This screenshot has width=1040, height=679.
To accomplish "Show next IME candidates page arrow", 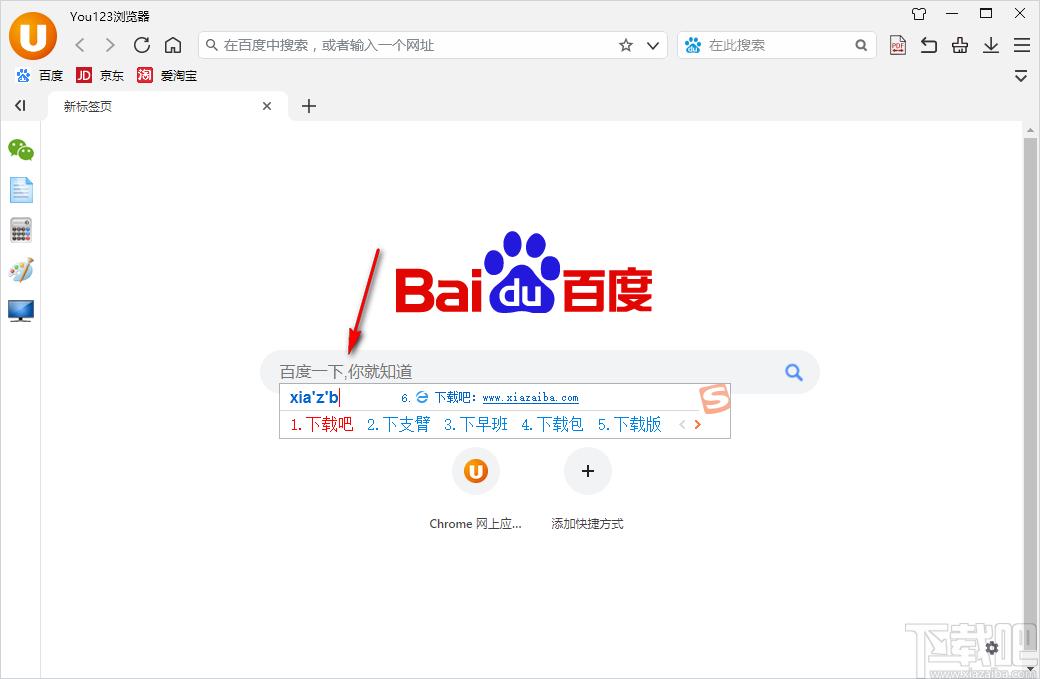I will (697, 424).
